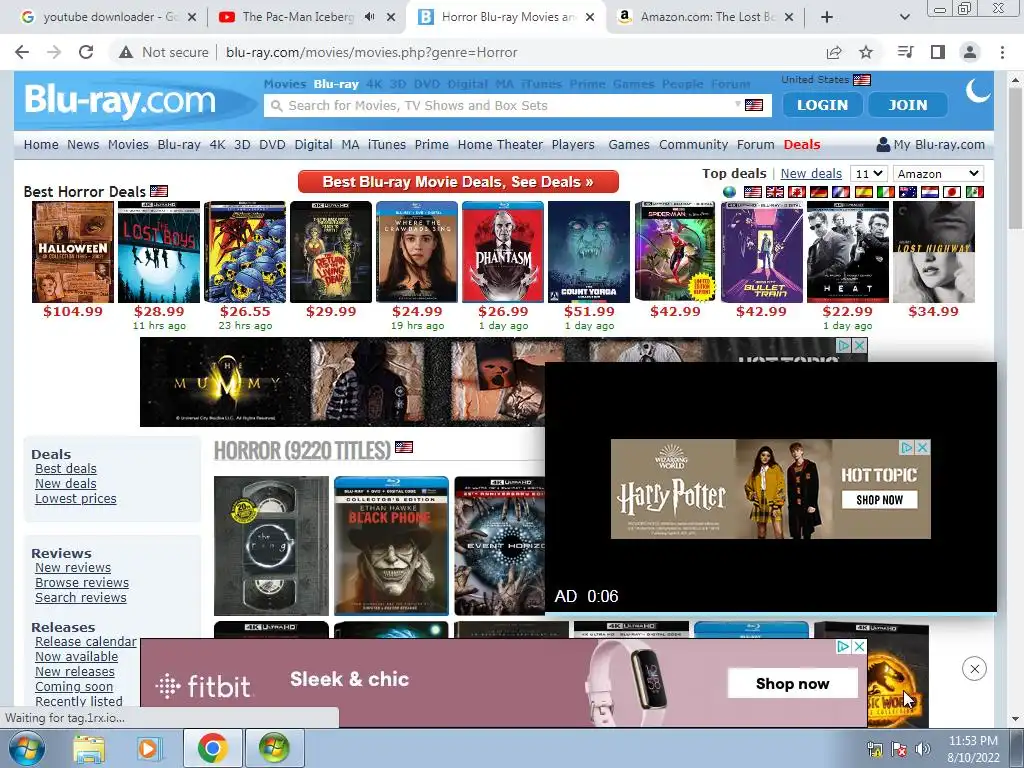Click the browser address bar URL

point(372,52)
